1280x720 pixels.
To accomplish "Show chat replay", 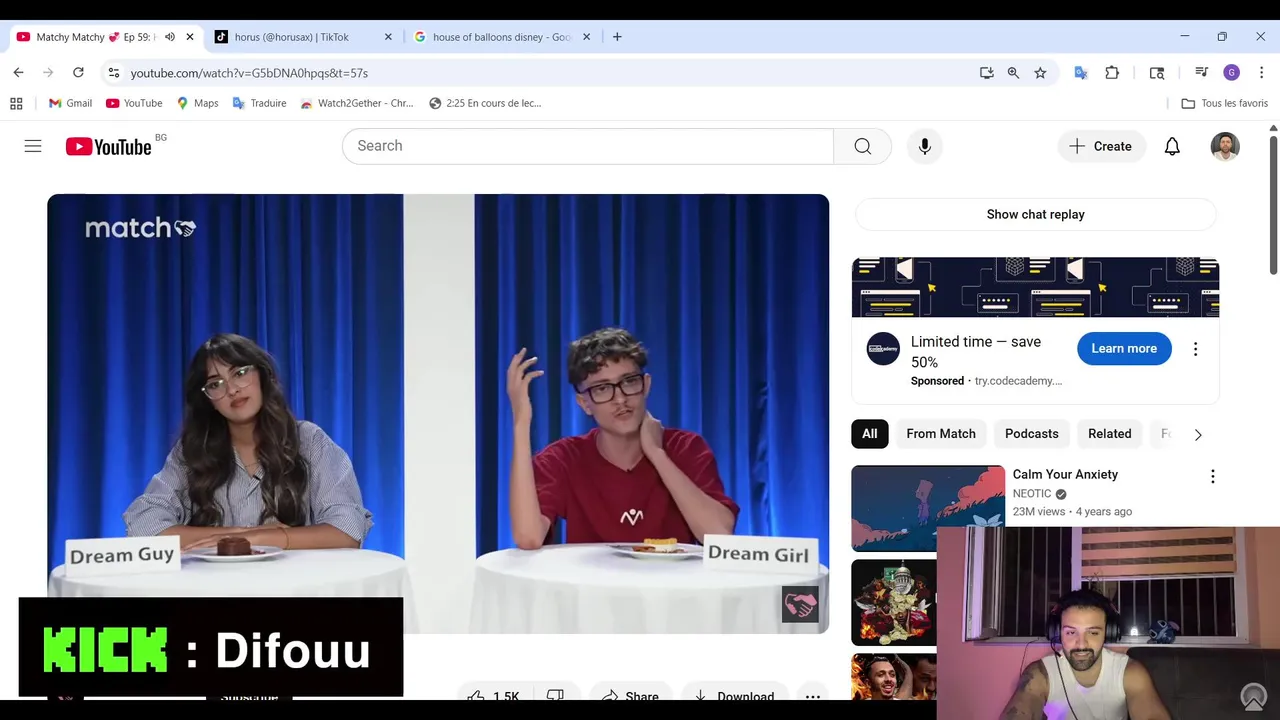I will pos(1035,214).
